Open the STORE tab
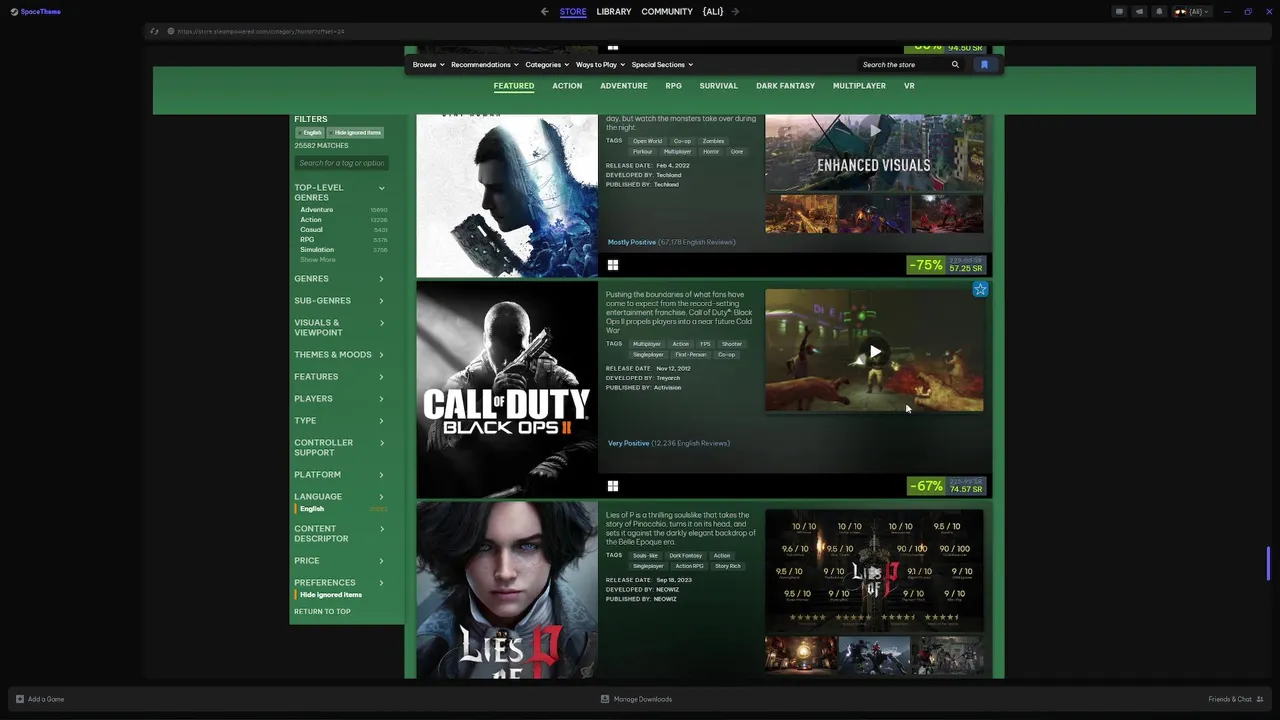This screenshot has width=1280, height=720. [x=573, y=12]
